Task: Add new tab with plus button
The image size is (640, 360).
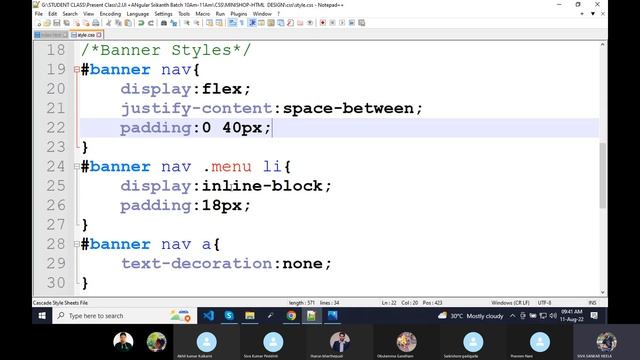Action: (x=582, y=14)
